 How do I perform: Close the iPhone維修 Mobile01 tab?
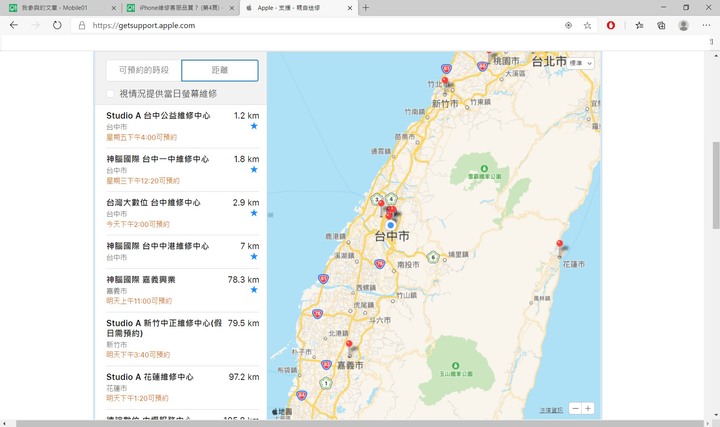pyautogui.click(x=232, y=8)
